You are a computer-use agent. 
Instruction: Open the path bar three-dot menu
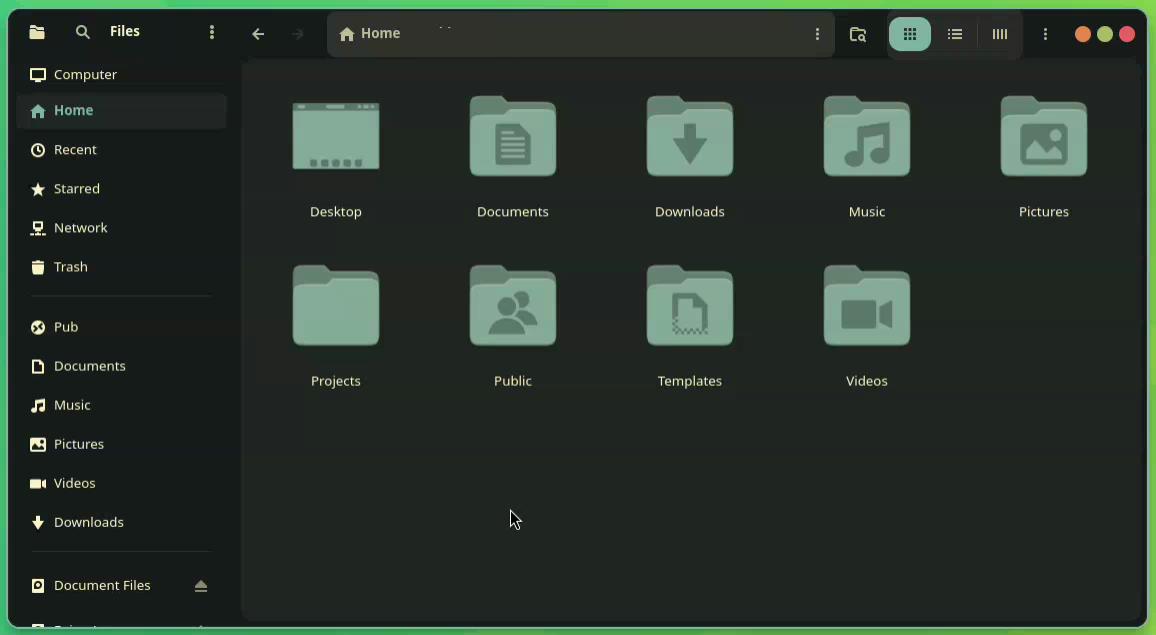click(817, 34)
